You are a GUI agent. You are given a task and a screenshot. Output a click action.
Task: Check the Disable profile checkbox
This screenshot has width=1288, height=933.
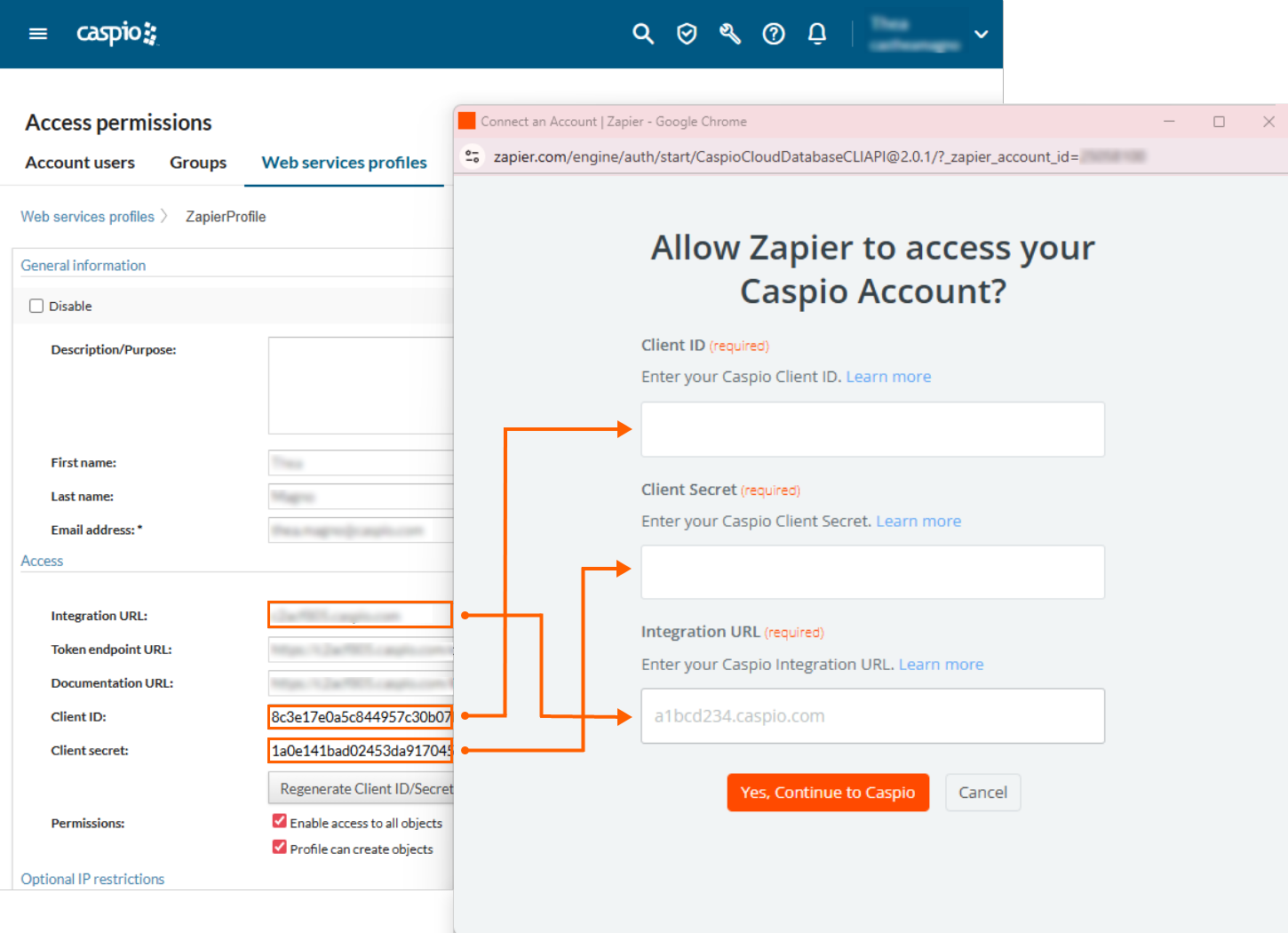[36, 305]
